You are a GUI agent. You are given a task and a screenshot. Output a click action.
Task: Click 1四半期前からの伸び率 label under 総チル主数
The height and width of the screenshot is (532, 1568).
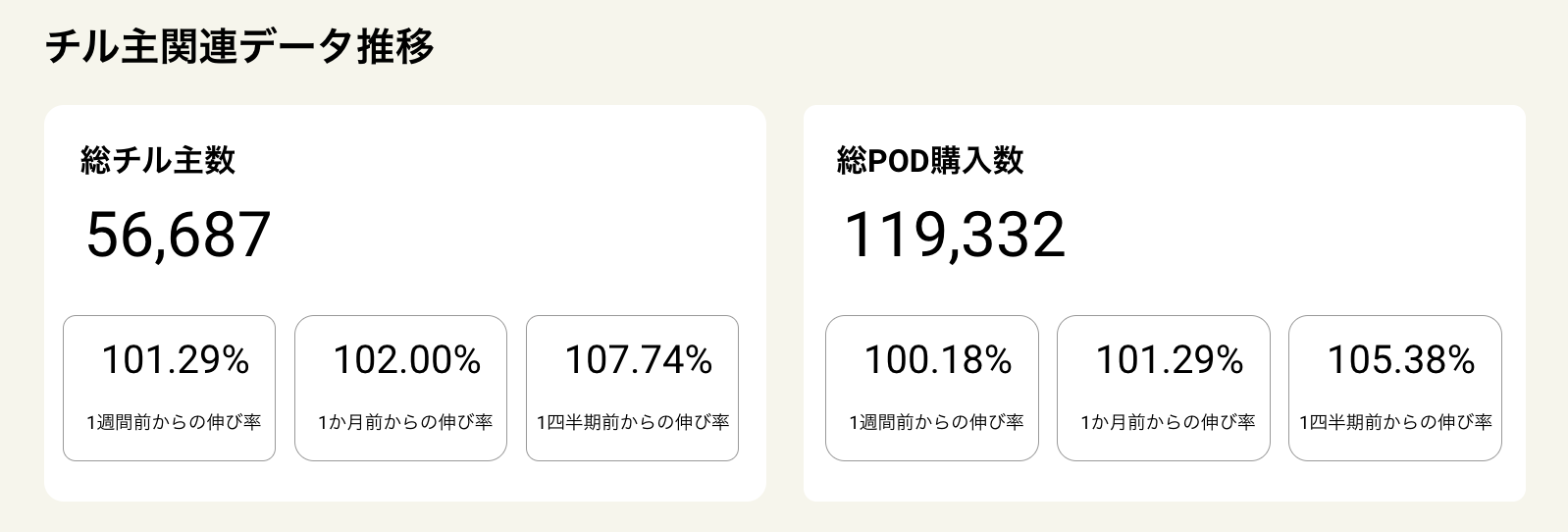633,422
